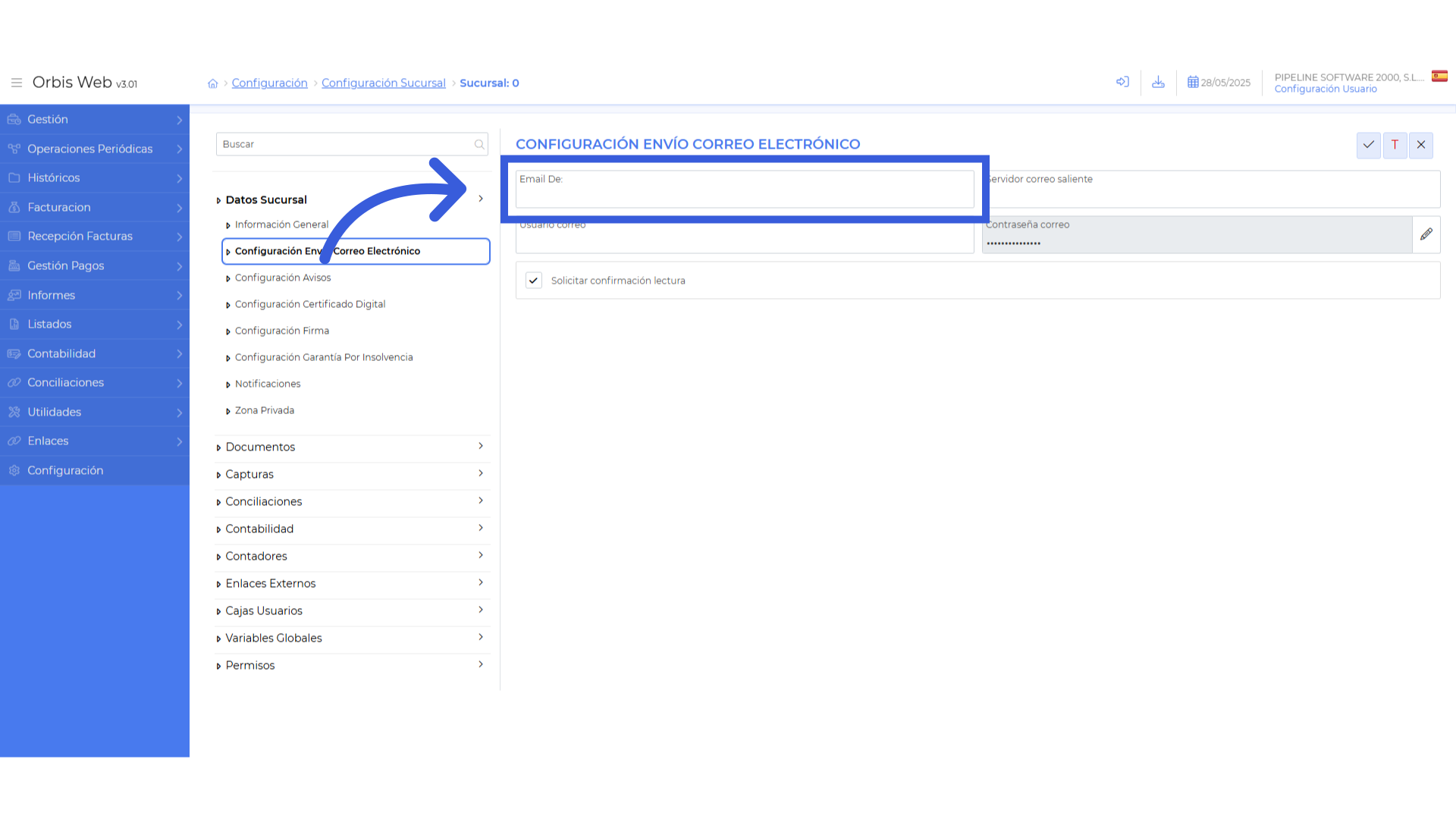
Task: Expand the Documentos section
Action: click(x=352, y=447)
